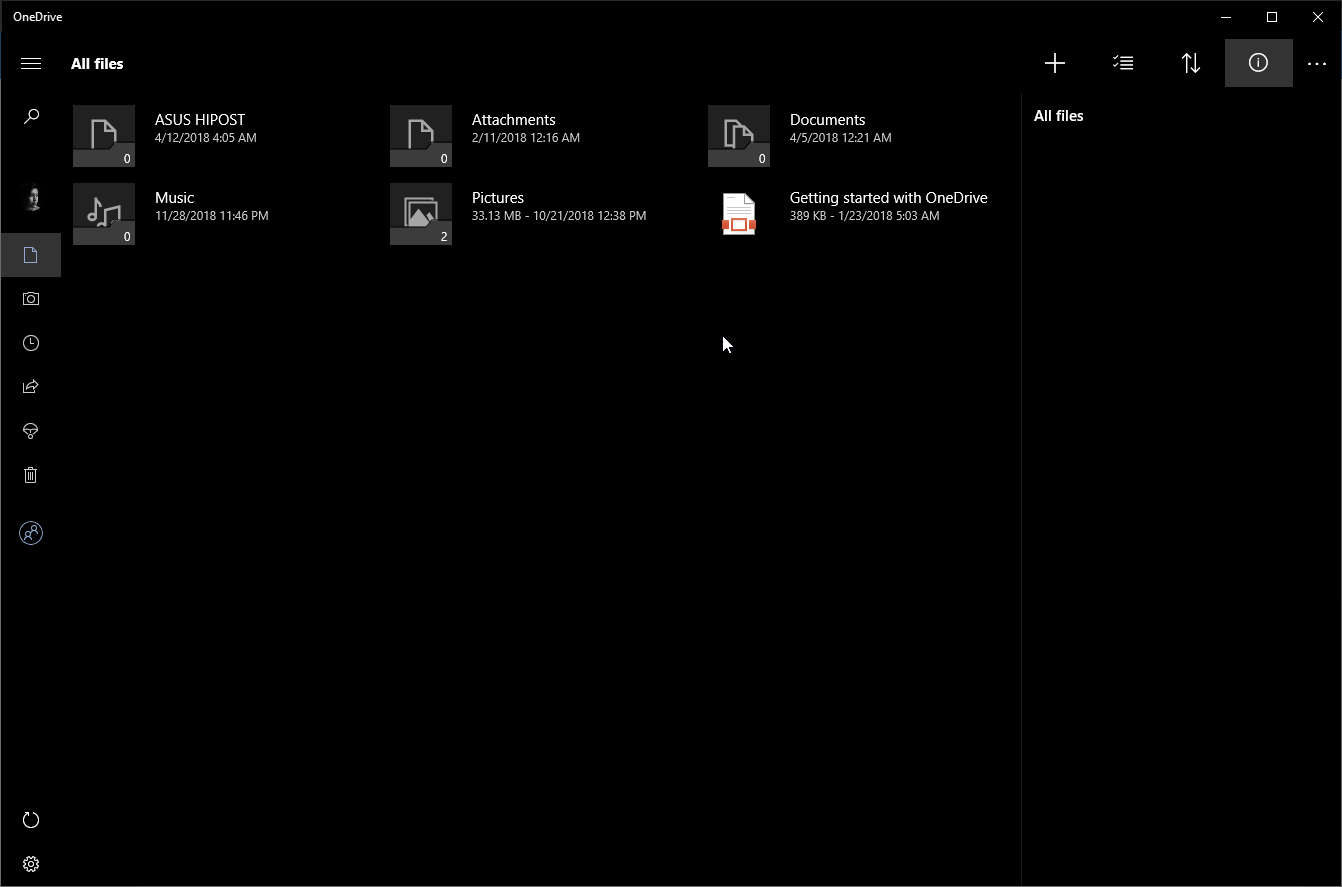This screenshot has width=1342, height=887.
Task: Open your account profile picture
Action: click(31, 199)
